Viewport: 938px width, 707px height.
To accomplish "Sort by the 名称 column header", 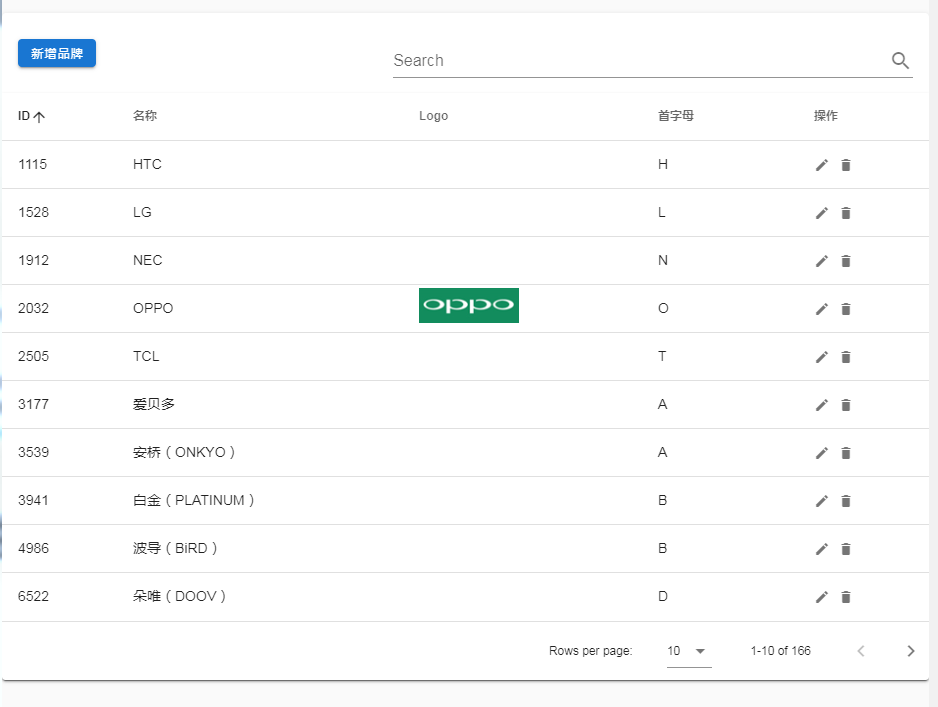I will pos(145,116).
